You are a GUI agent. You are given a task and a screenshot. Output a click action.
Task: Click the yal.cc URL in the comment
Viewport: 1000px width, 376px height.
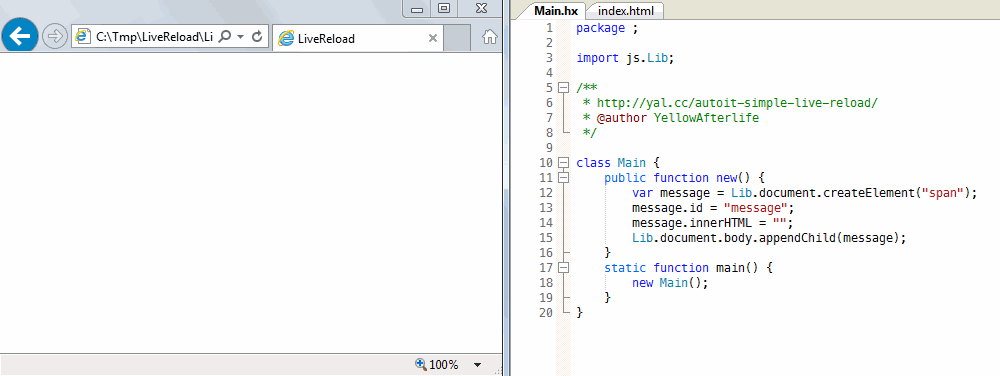pos(737,103)
